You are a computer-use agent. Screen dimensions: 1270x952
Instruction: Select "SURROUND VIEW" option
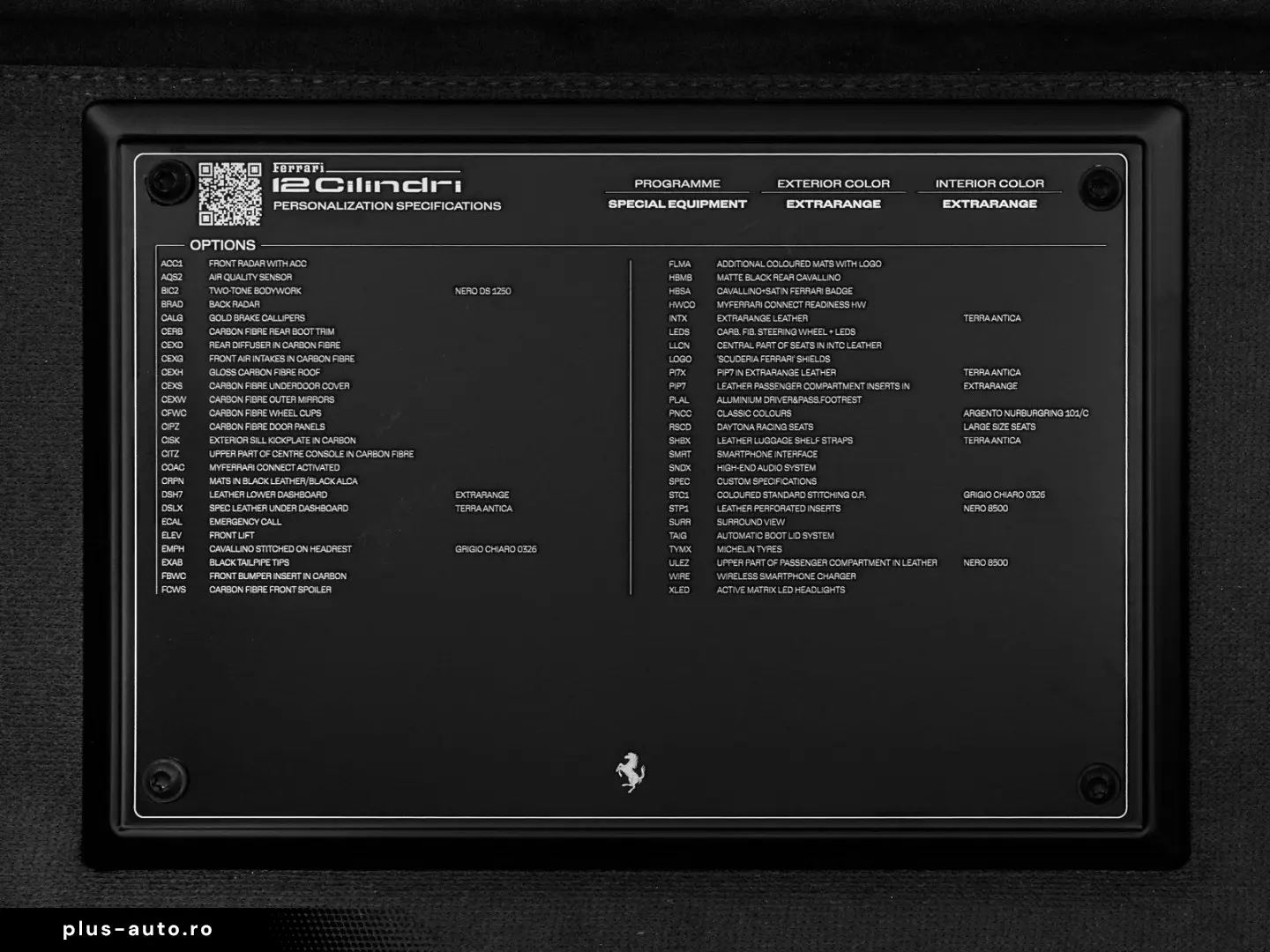[x=751, y=522]
